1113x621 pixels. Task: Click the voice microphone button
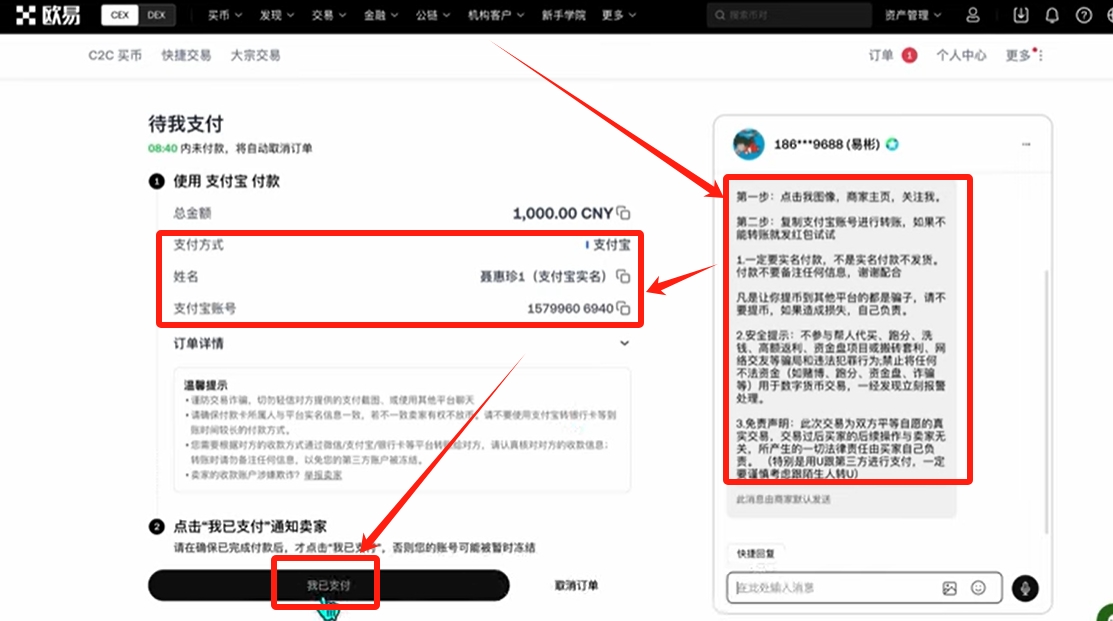(x=1025, y=588)
